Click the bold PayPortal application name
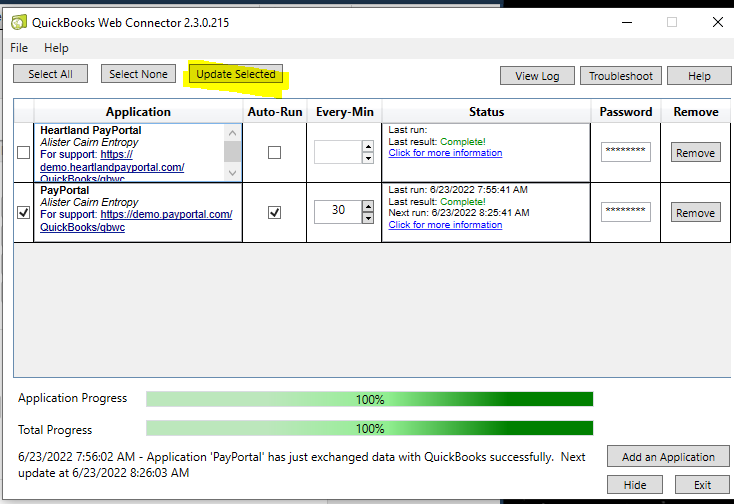The height and width of the screenshot is (504, 734). 65,190
